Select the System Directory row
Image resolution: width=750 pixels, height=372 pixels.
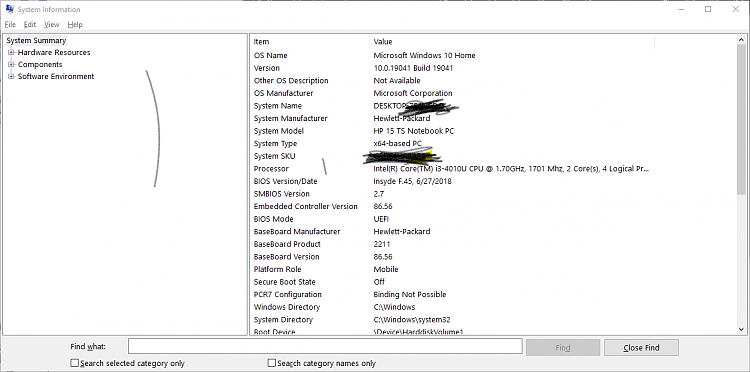(x=452, y=320)
